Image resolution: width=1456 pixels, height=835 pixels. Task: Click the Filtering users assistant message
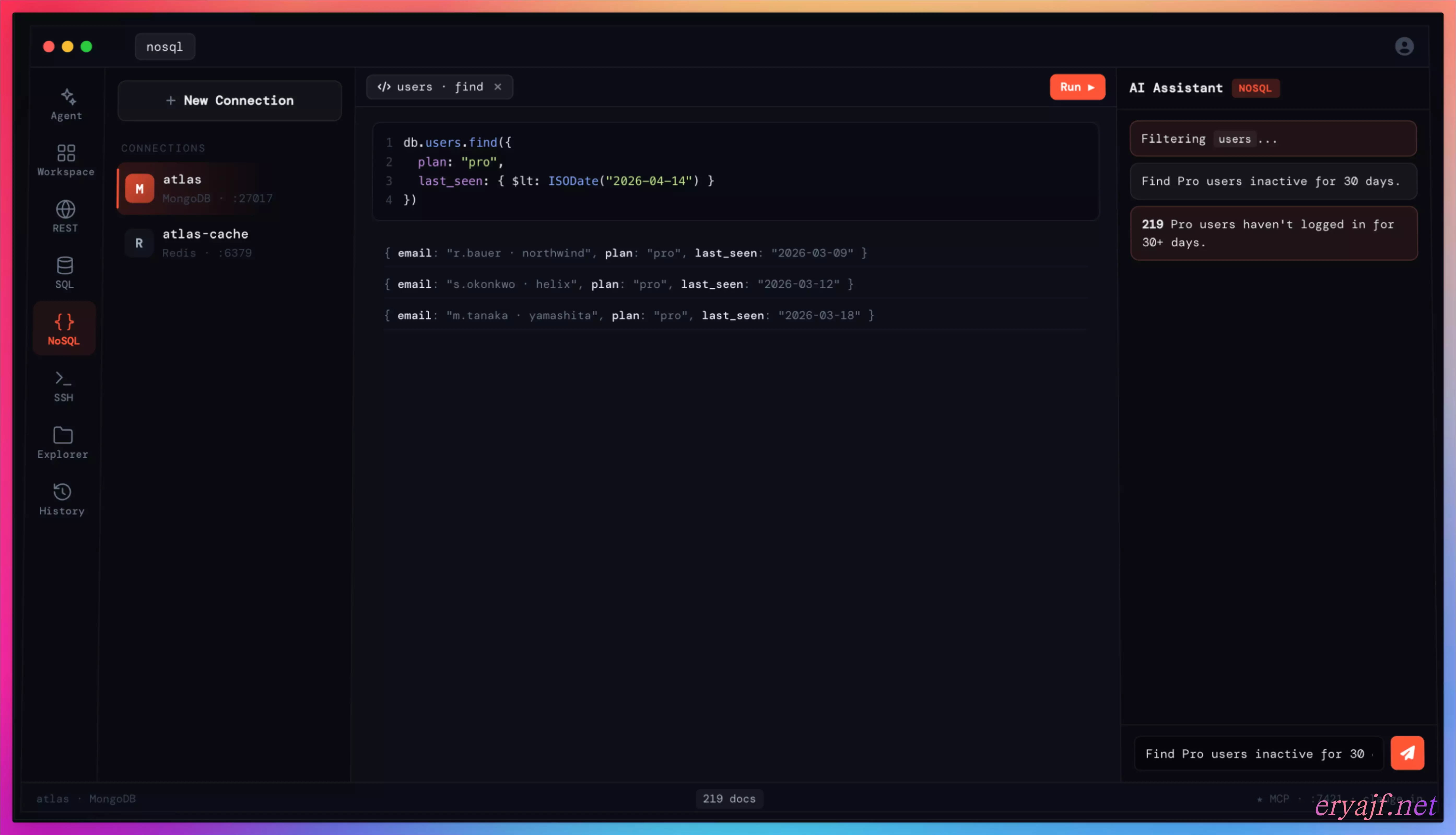pyautogui.click(x=1273, y=139)
